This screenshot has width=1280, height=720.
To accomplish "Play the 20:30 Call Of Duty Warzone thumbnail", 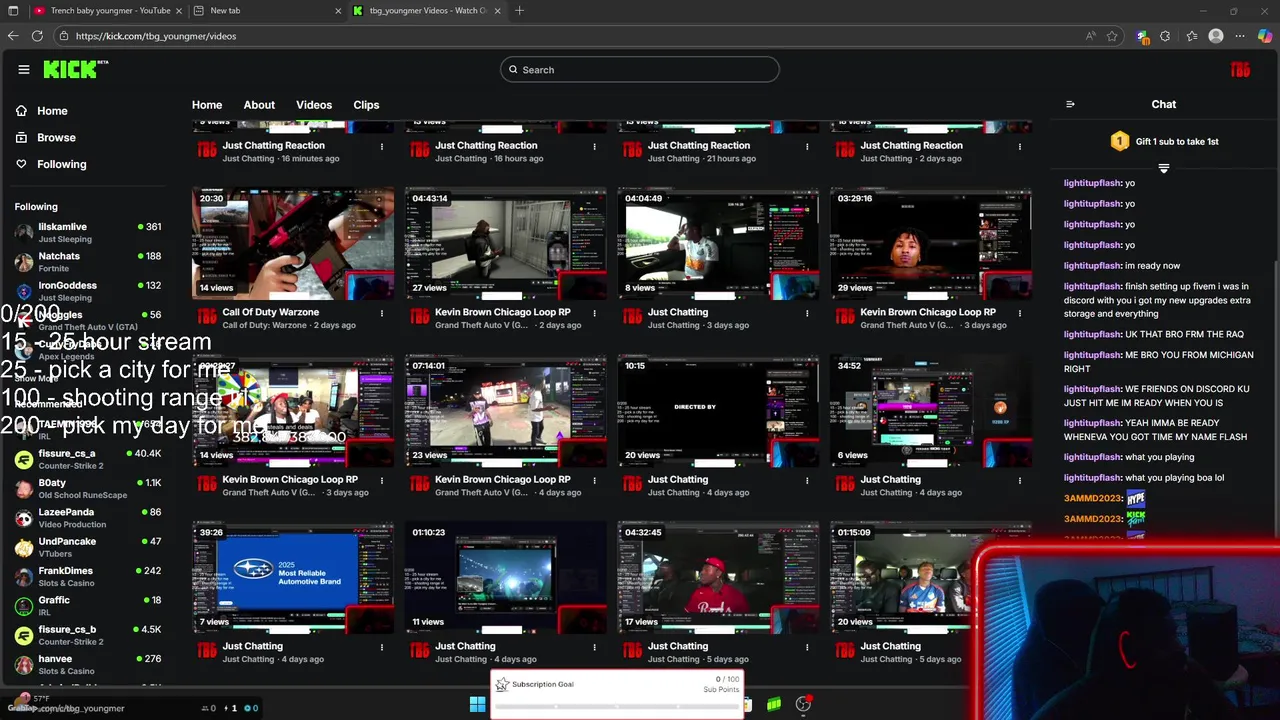I will point(293,243).
